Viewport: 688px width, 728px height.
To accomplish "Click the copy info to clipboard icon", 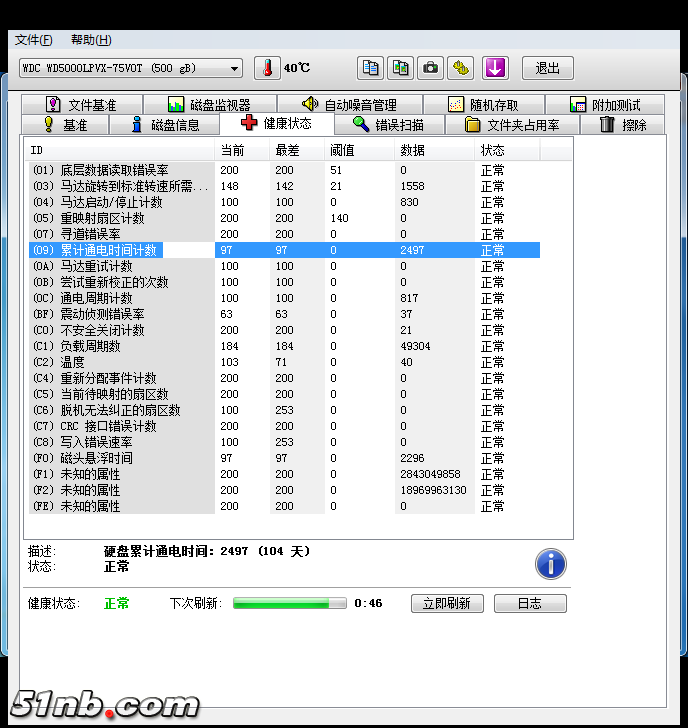I will click(x=370, y=68).
